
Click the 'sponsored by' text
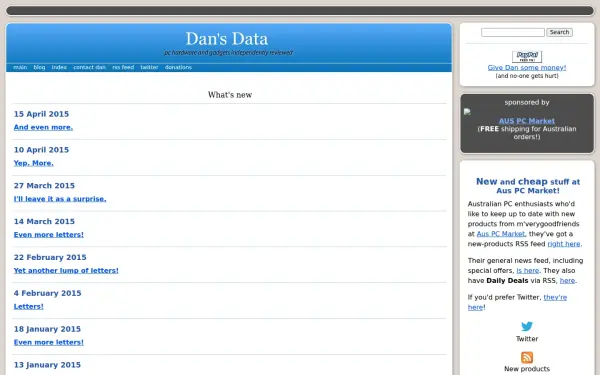tap(527, 103)
